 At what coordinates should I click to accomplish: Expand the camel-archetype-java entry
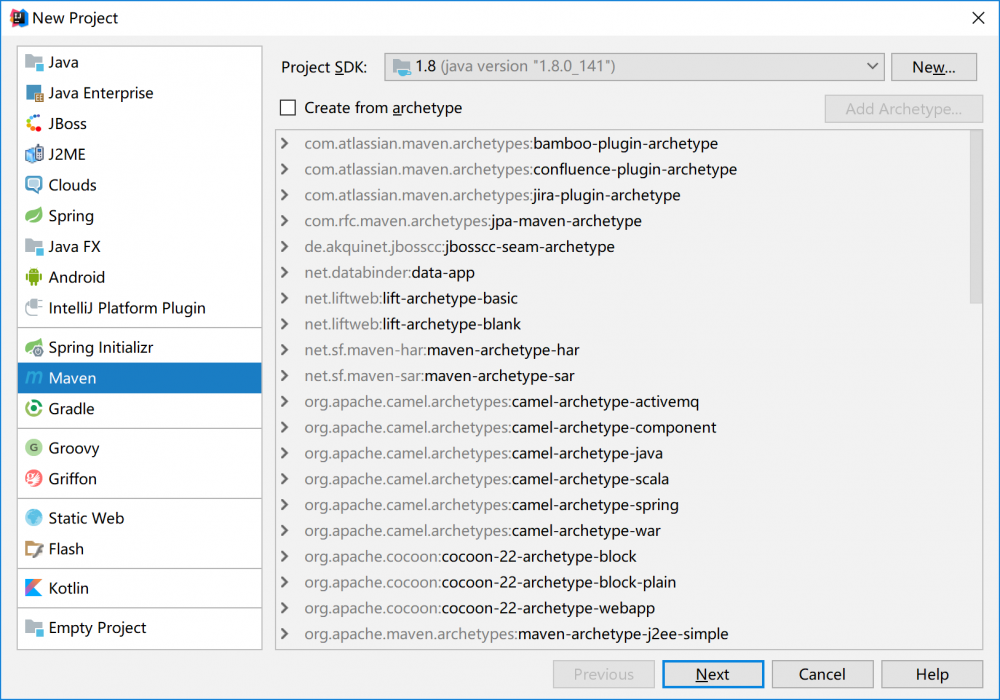(286, 453)
